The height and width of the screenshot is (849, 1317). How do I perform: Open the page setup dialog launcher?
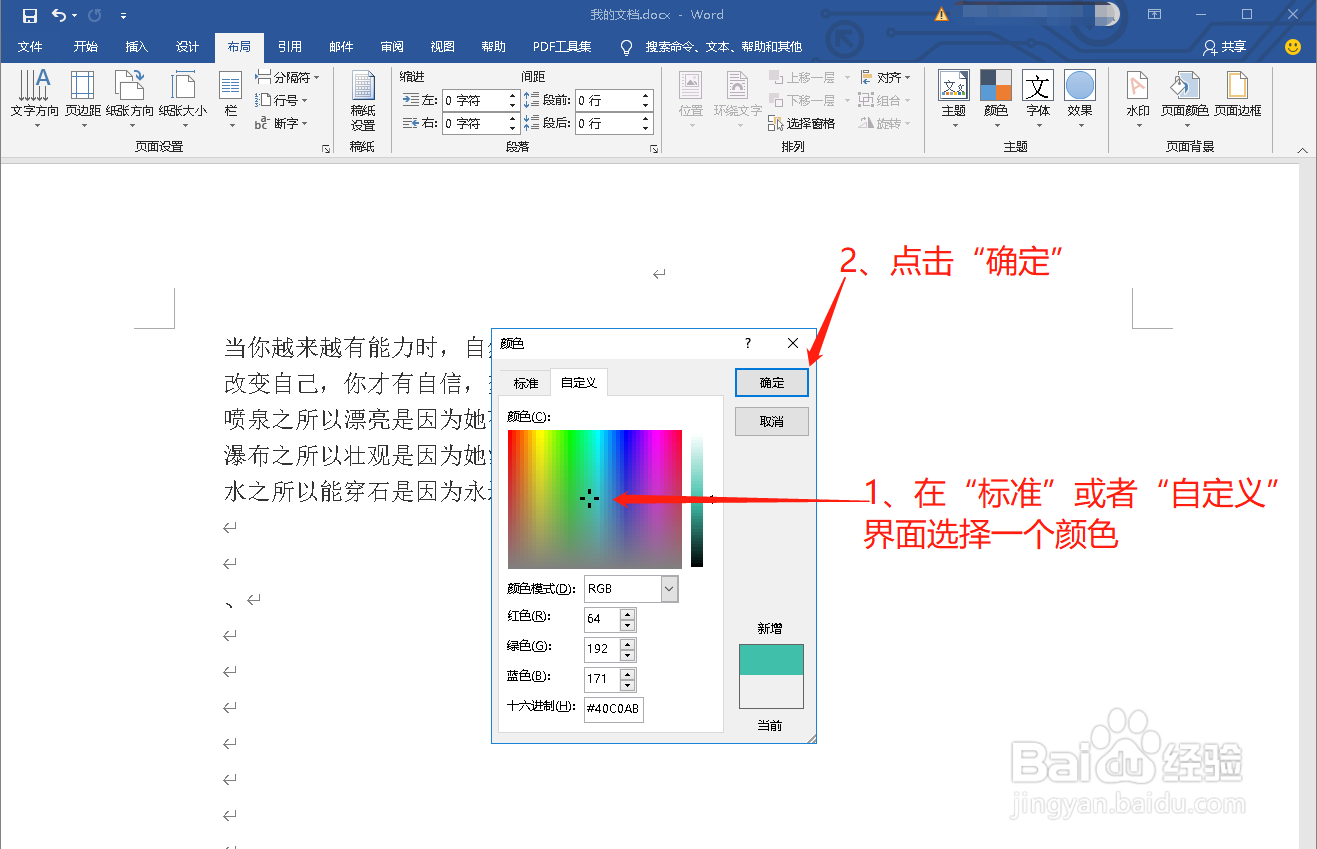(x=326, y=149)
